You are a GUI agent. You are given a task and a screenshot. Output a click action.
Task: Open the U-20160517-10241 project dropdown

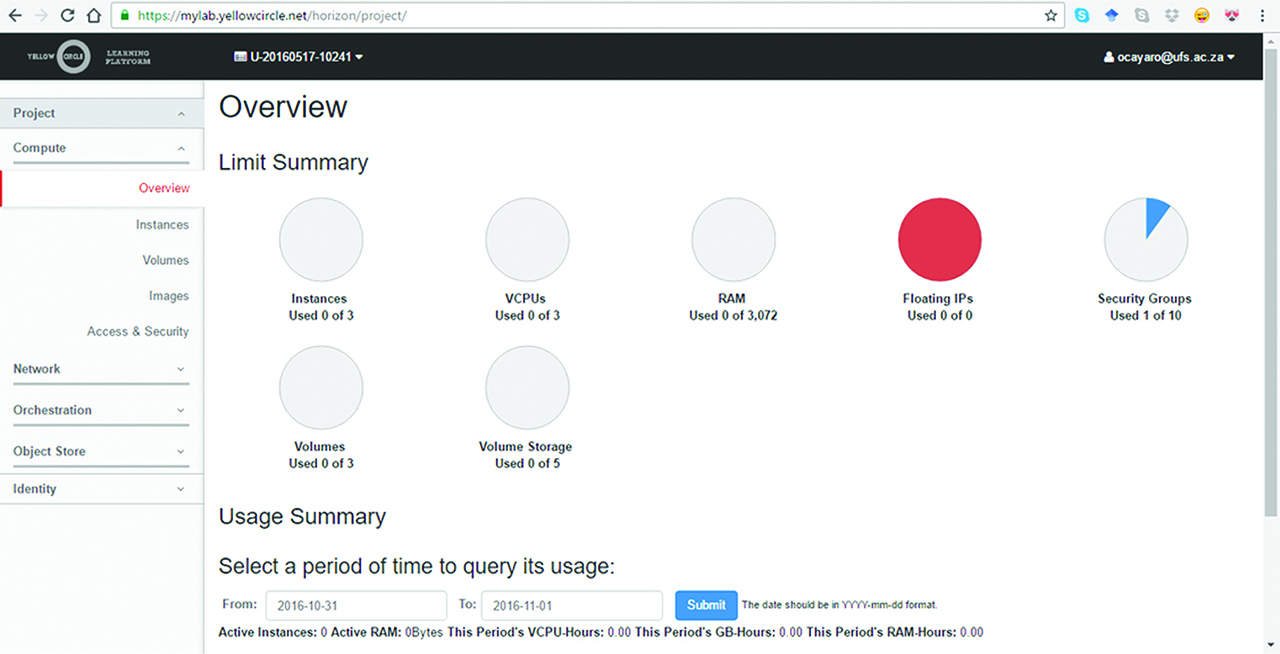(x=298, y=57)
